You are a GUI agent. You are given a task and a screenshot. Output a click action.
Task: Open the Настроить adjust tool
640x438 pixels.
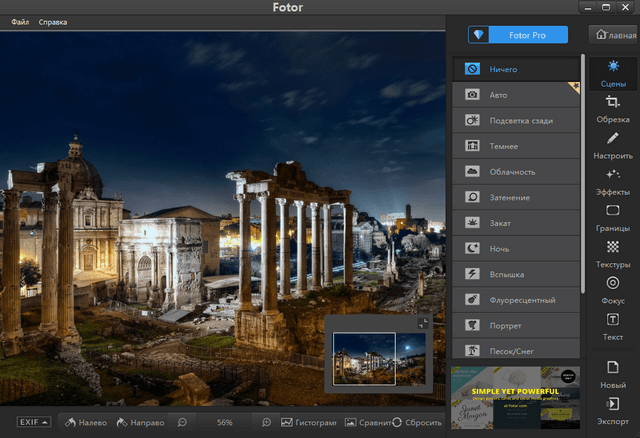pyautogui.click(x=613, y=145)
